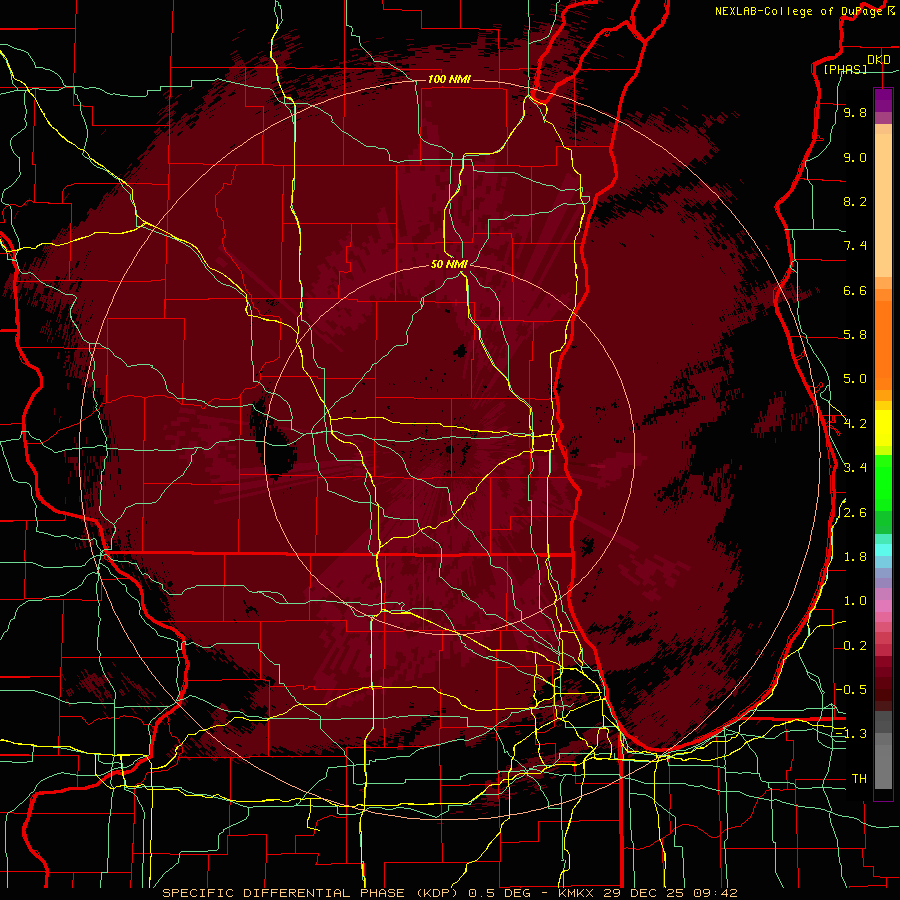
Task: Click the -1.3 value on the color scale
Action: pyautogui.click(x=852, y=734)
